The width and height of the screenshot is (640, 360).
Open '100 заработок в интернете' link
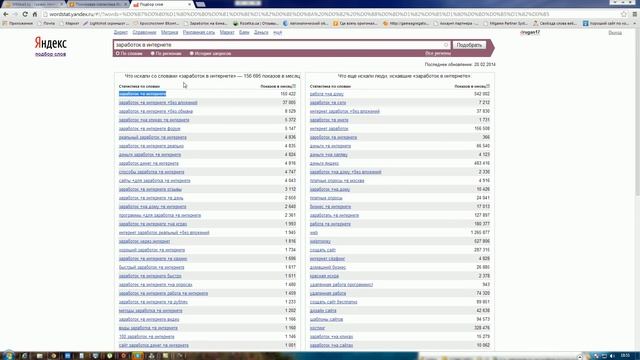[147, 337]
